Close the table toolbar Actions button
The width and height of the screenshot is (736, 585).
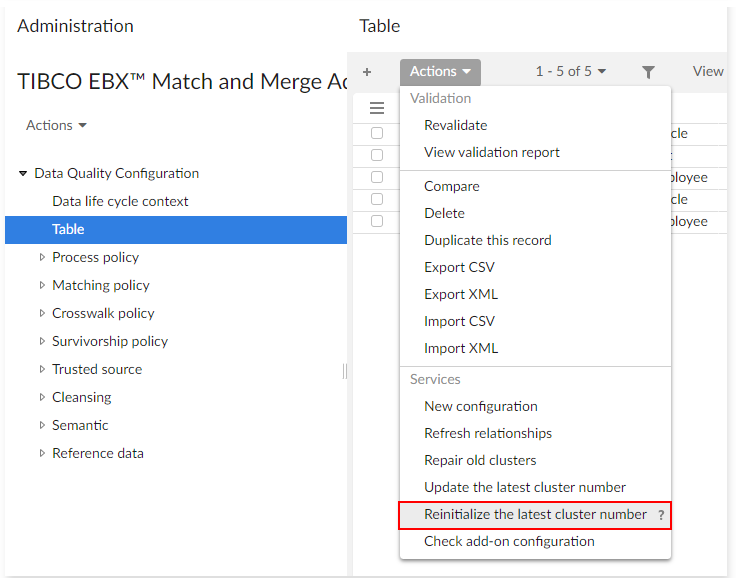[440, 72]
